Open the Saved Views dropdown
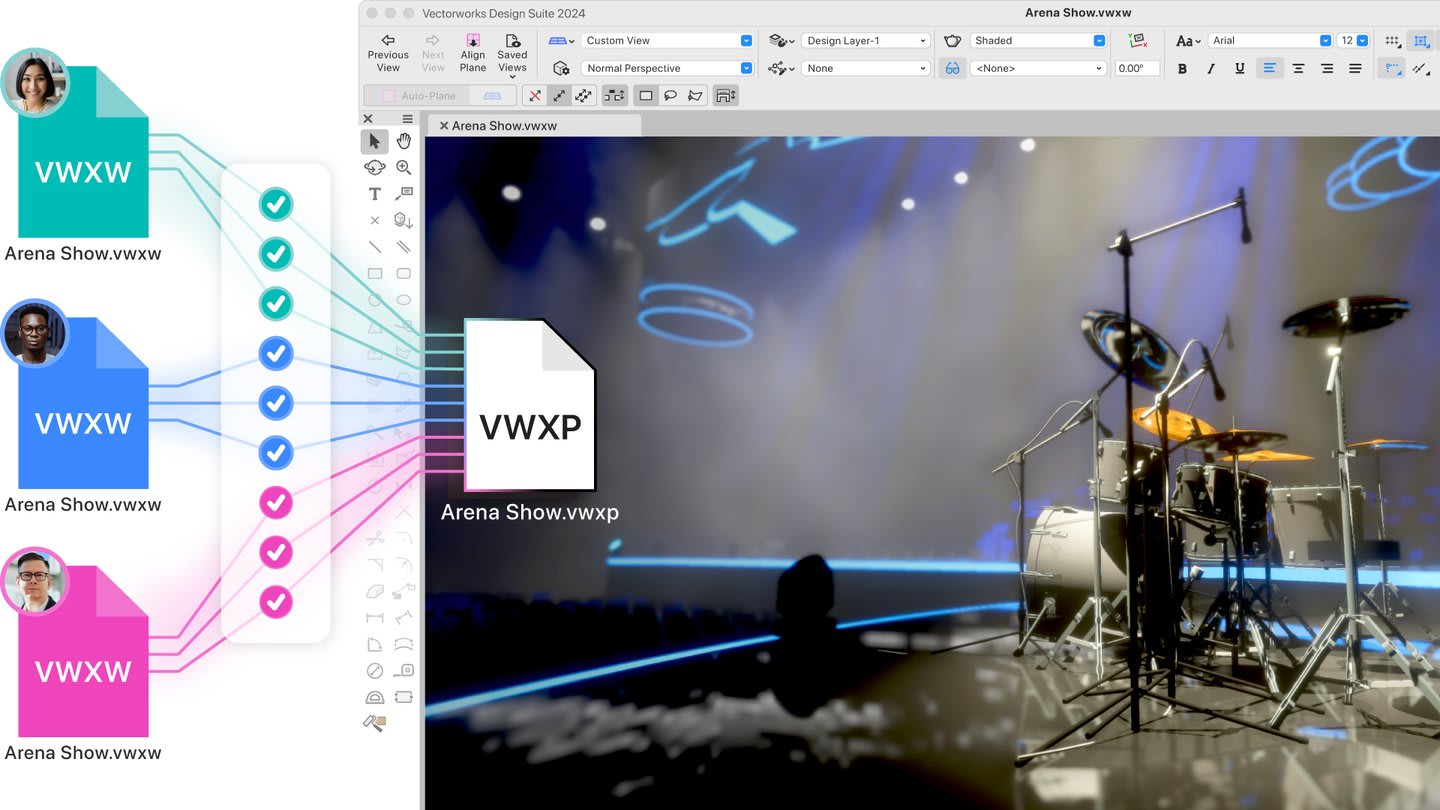This screenshot has height=810, width=1440. (x=512, y=54)
